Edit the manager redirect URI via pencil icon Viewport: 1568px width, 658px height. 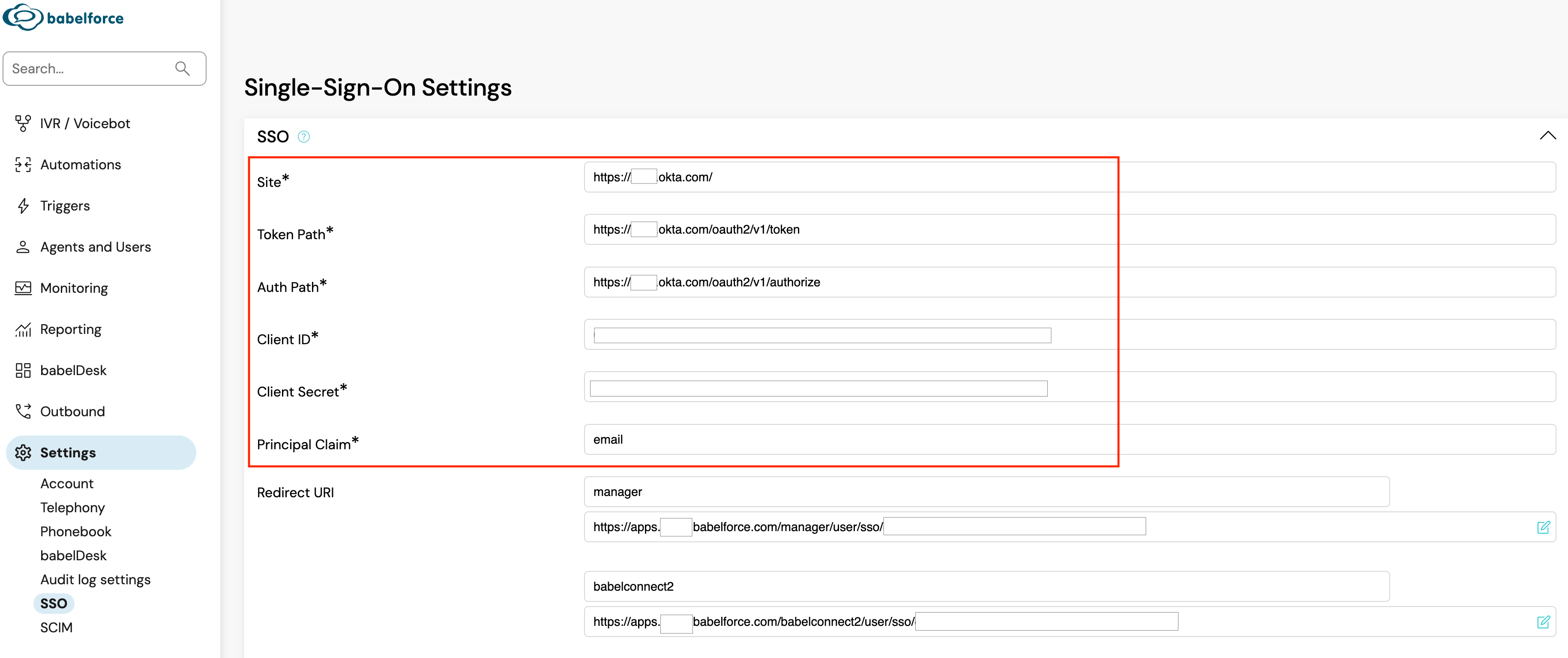click(x=1543, y=527)
